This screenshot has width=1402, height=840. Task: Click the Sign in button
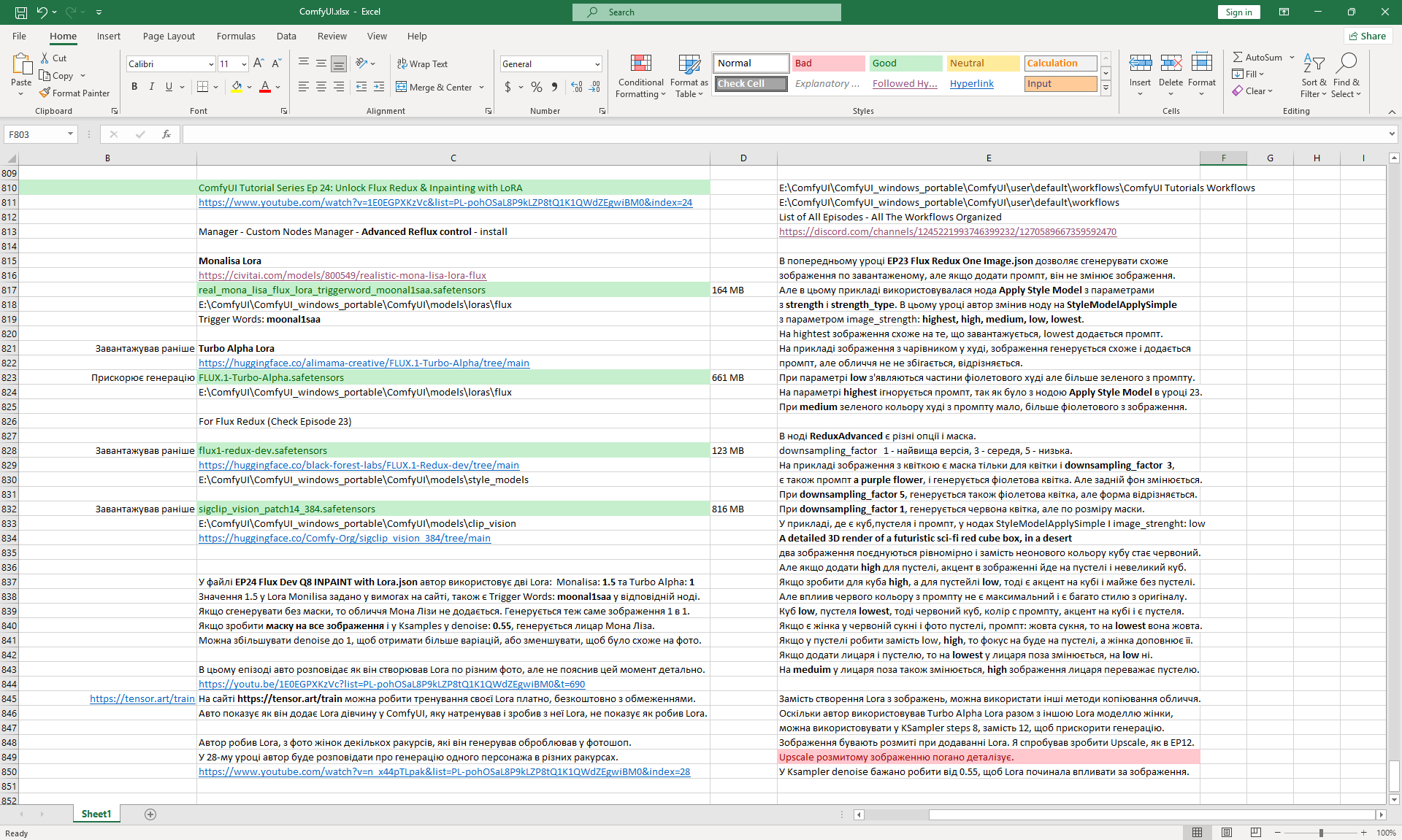[x=1238, y=12]
